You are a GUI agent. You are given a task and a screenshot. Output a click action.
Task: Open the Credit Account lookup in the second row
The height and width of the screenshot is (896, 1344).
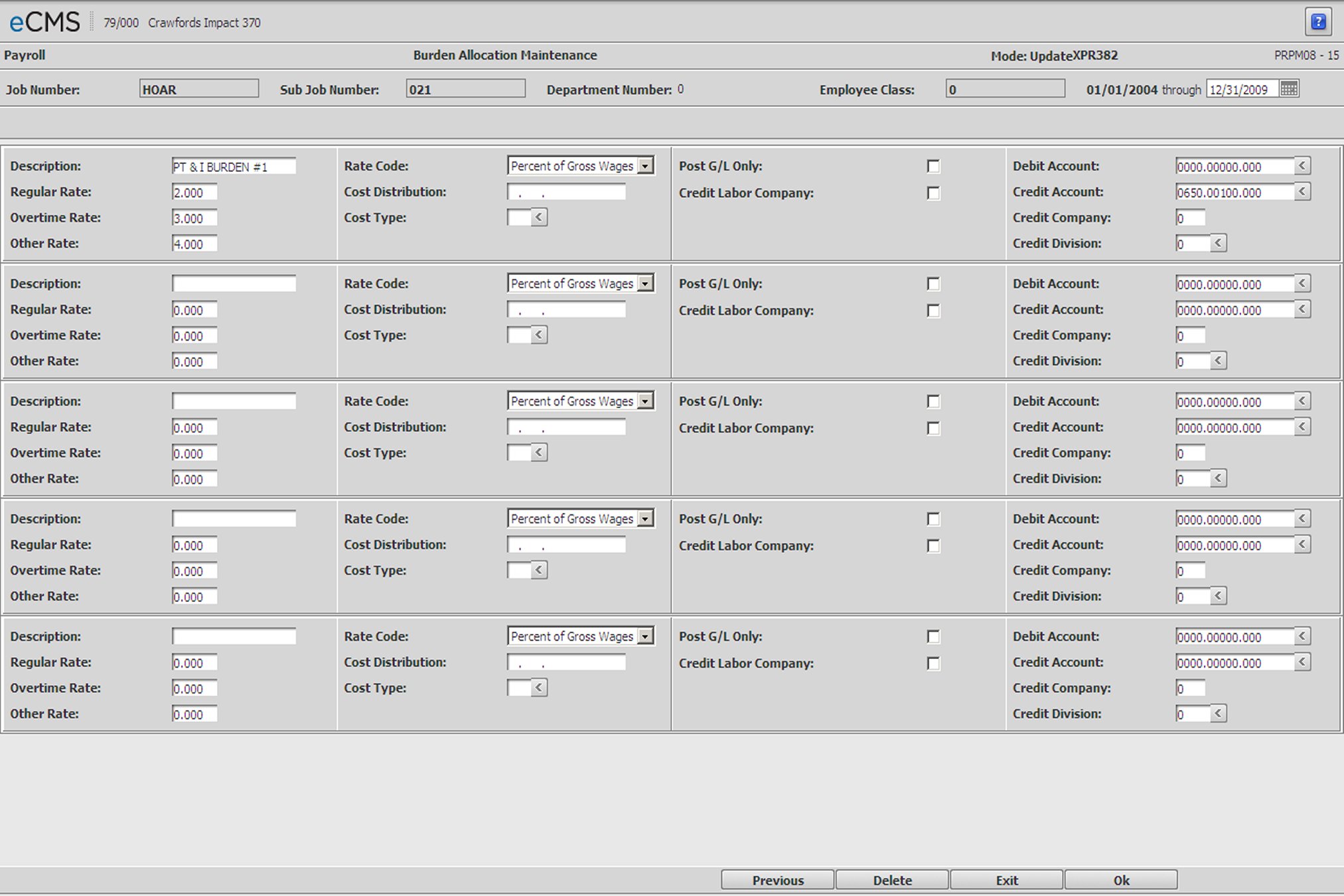[x=1303, y=309]
